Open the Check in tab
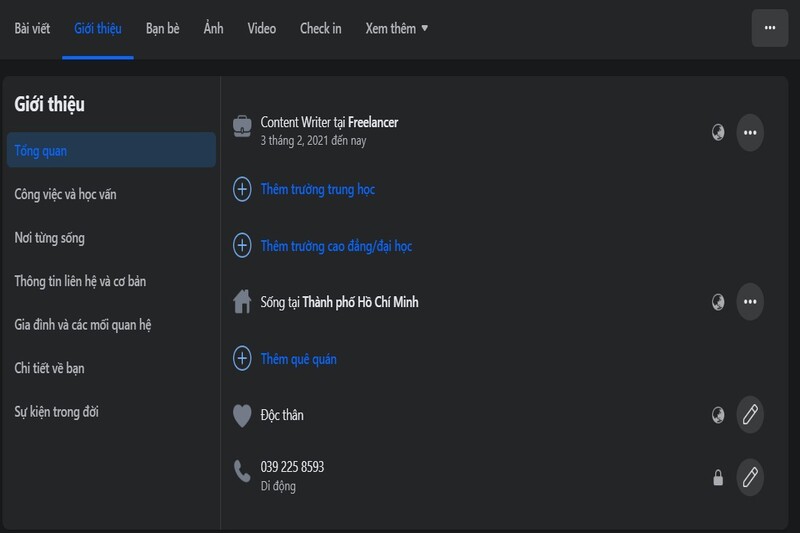This screenshot has width=800, height=533. (320, 28)
